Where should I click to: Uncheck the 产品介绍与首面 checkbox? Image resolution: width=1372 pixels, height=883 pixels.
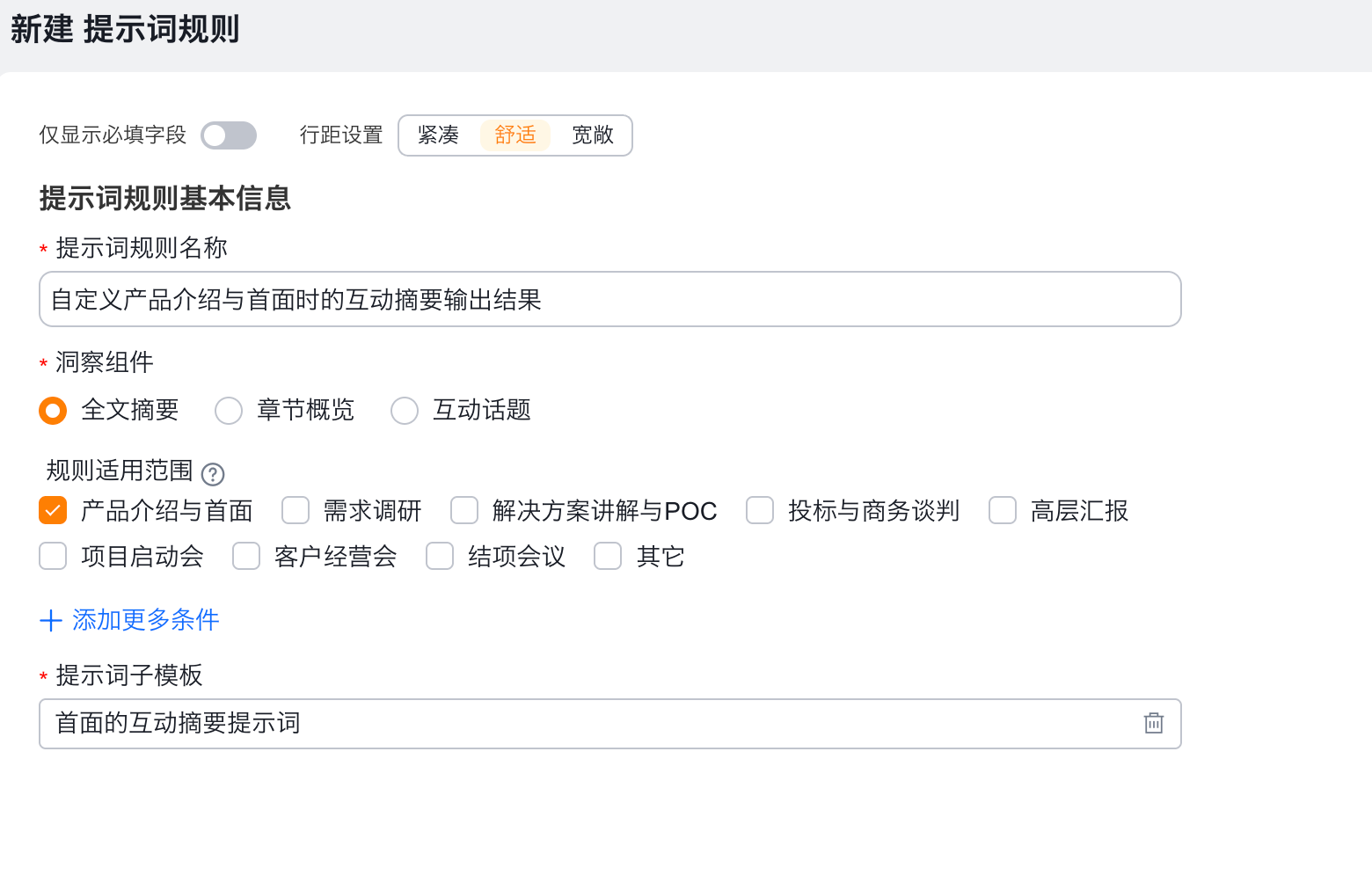coord(53,511)
